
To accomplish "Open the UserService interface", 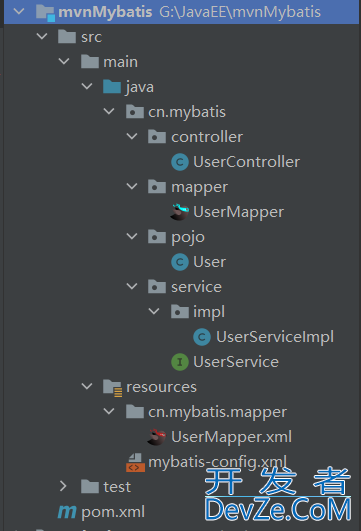I will click(236, 362).
